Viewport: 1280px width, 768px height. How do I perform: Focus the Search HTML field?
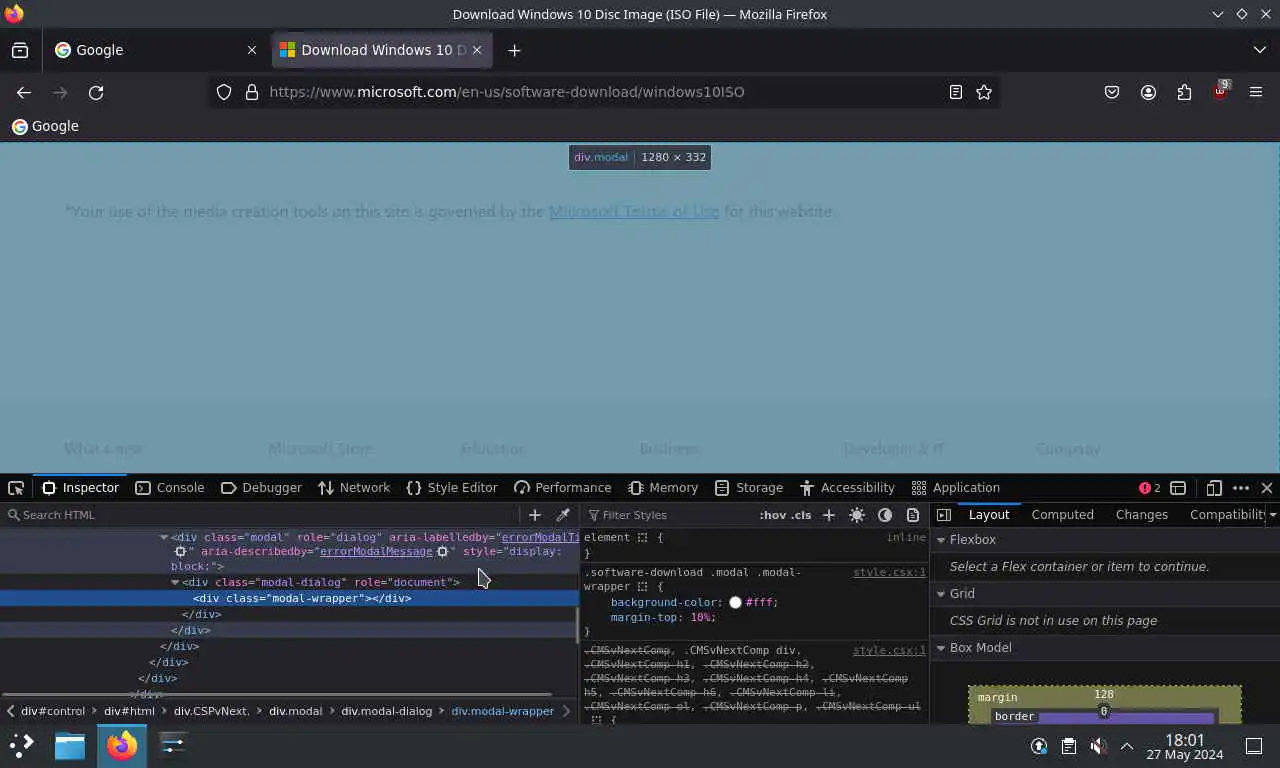pos(260,515)
